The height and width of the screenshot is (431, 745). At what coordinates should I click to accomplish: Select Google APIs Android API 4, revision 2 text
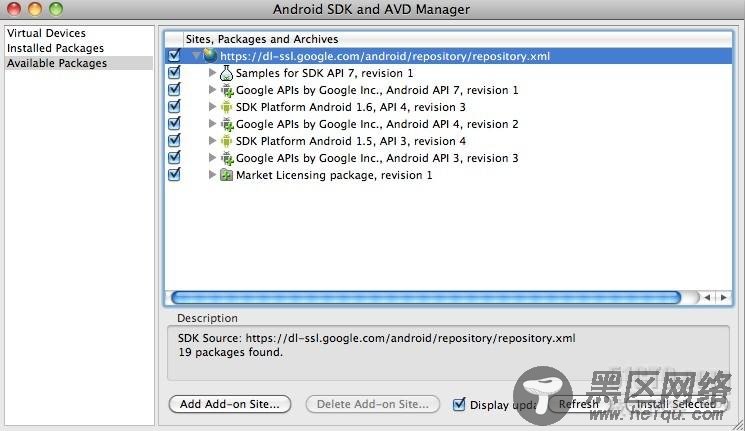(x=377, y=124)
